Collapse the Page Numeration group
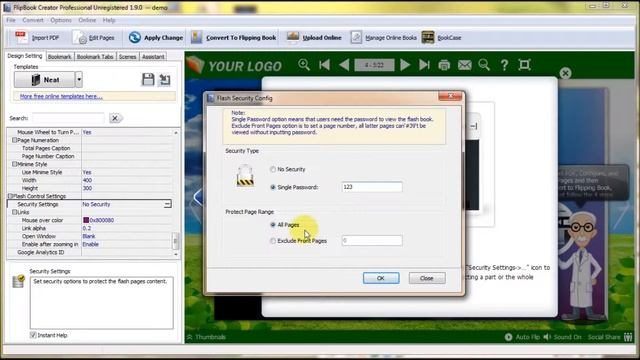 pyautogui.click(x=14, y=140)
